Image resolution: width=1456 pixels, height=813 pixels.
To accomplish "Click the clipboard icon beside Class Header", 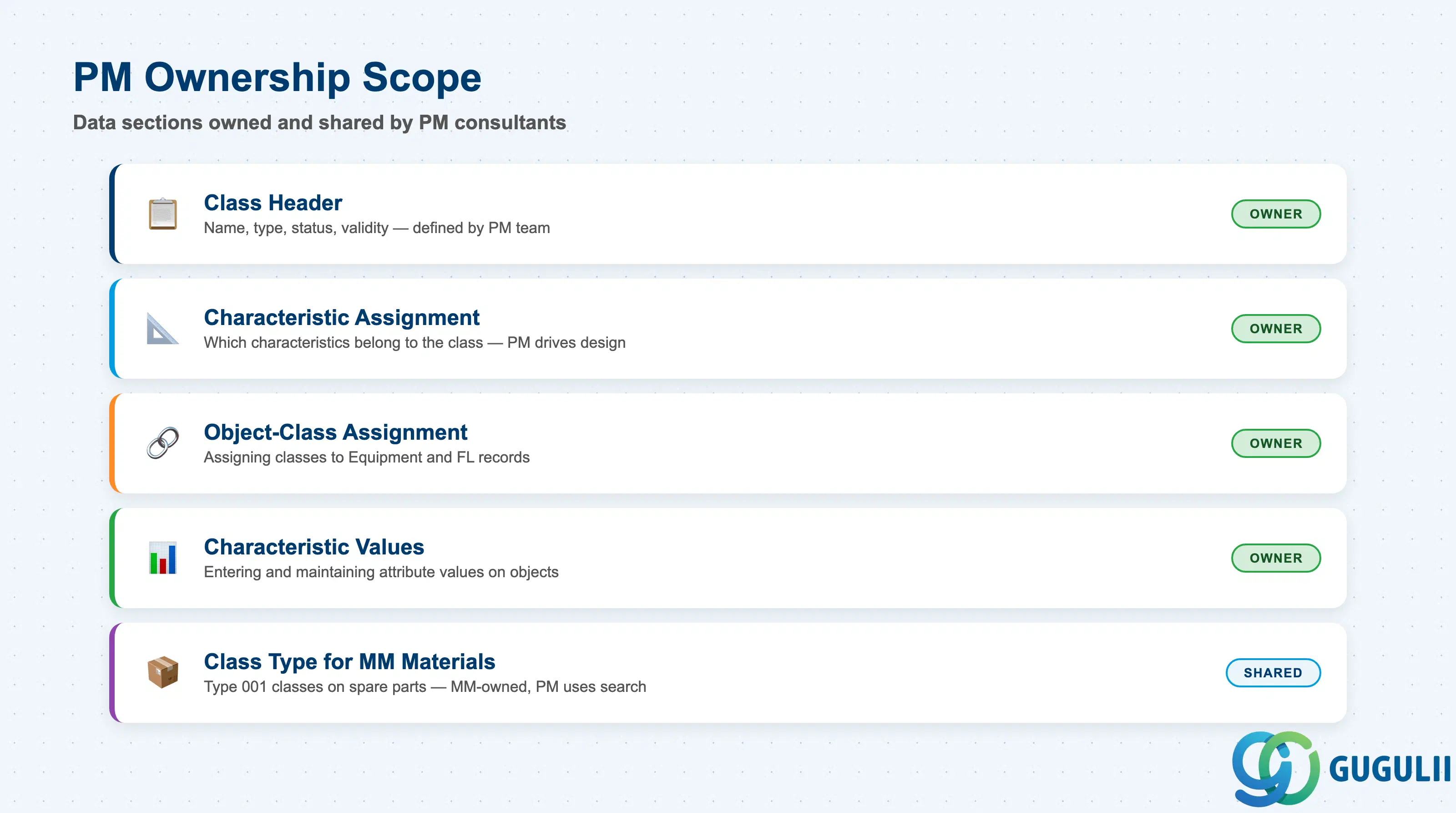I will coord(163,213).
